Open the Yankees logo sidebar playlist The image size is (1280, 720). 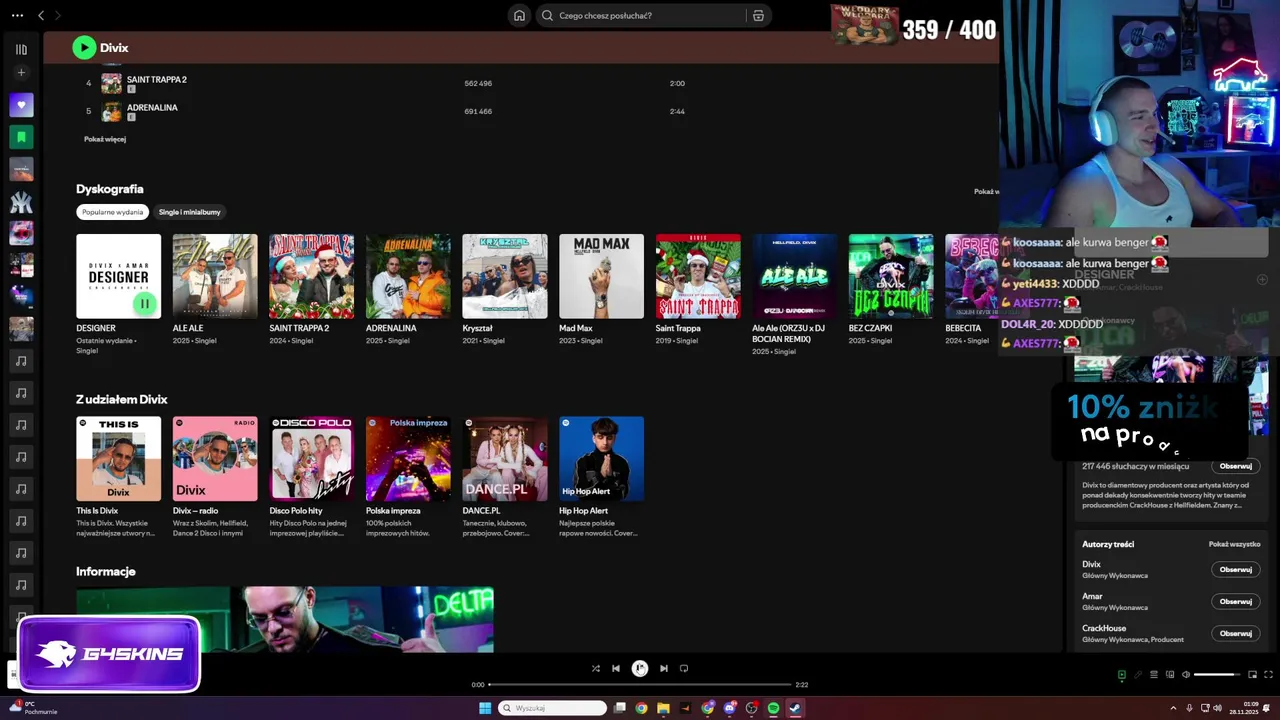[21, 201]
